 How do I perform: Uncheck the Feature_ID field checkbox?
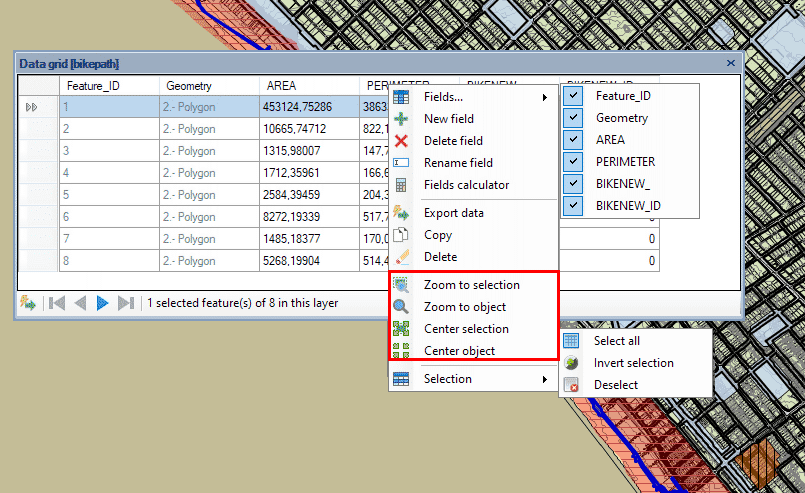click(x=574, y=96)
